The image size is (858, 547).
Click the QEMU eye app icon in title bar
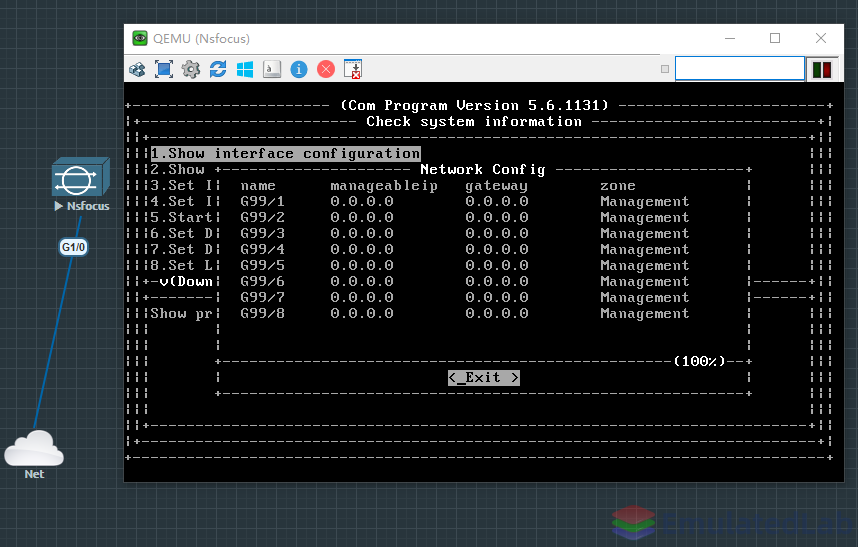point(140,38)
